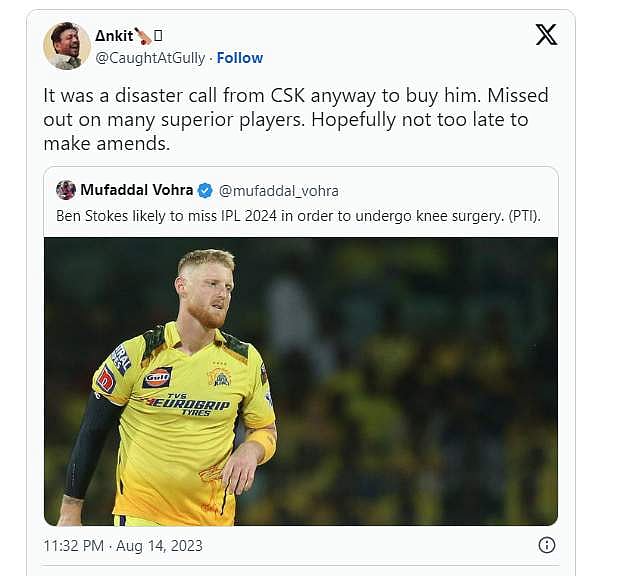
Task: Click the cricket bat emoji beside Ankit
Action: [x=145, y=36]
